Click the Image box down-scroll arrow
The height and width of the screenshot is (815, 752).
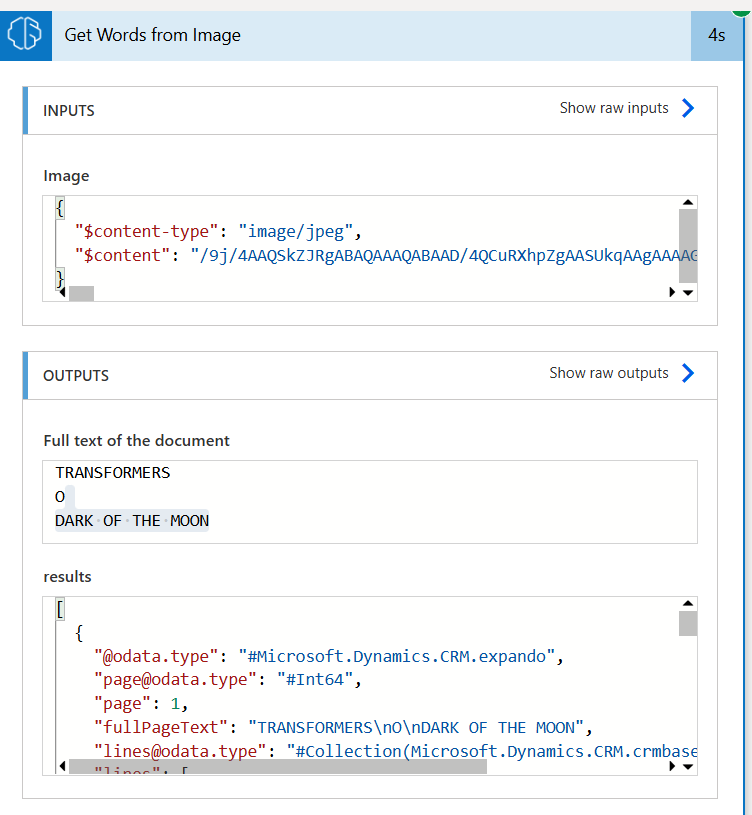click(688, 293)
